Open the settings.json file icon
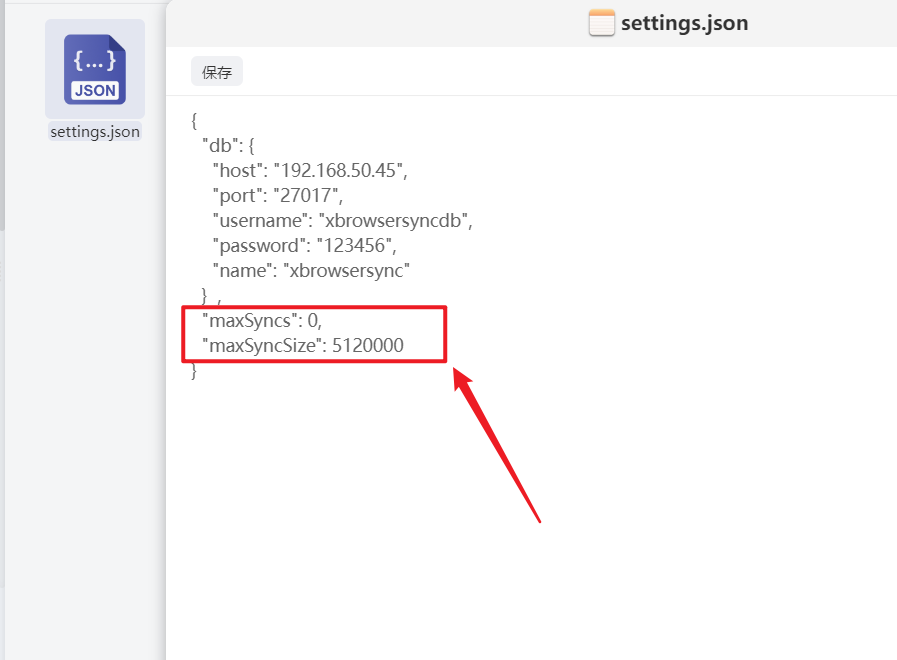The width and height of the screenshot is (897, 660). pyautogui.click(x=95, y=69)
